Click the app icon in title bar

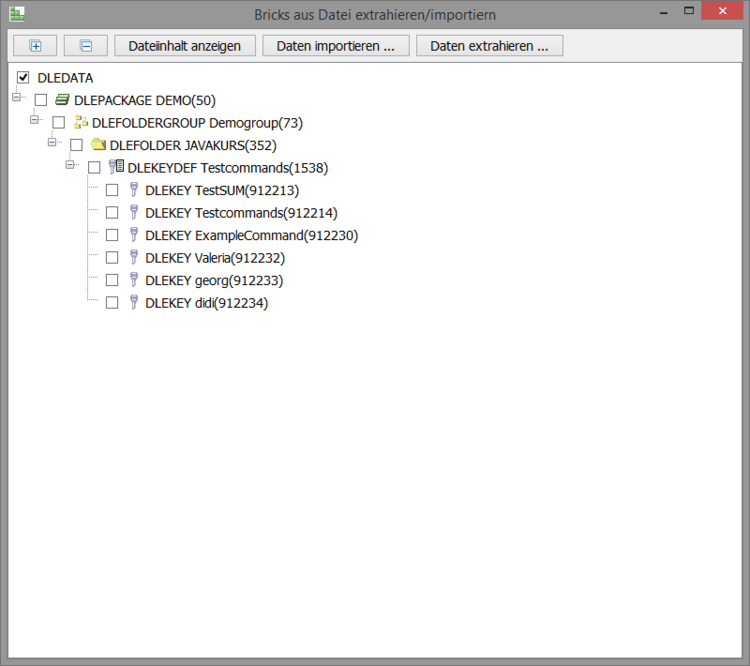(x=16, y=14)
